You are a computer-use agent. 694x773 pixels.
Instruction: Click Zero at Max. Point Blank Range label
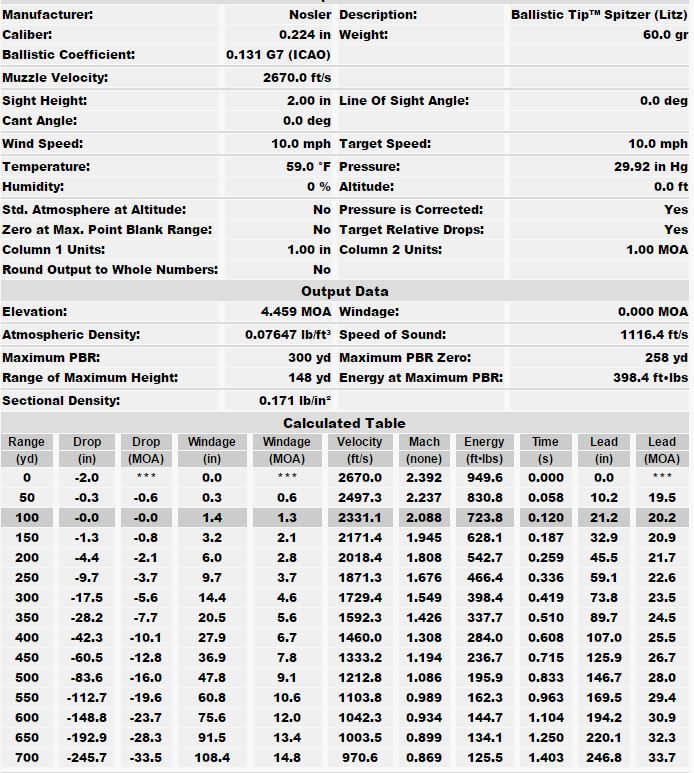[x=106, y=230]
